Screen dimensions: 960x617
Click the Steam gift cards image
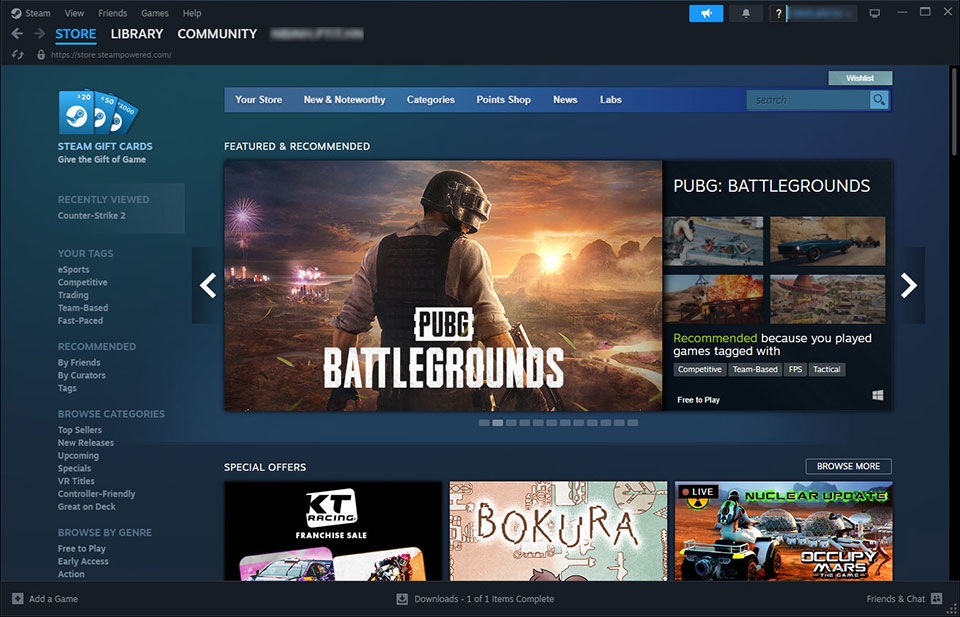pyautogui.click(x=98, y=112)
